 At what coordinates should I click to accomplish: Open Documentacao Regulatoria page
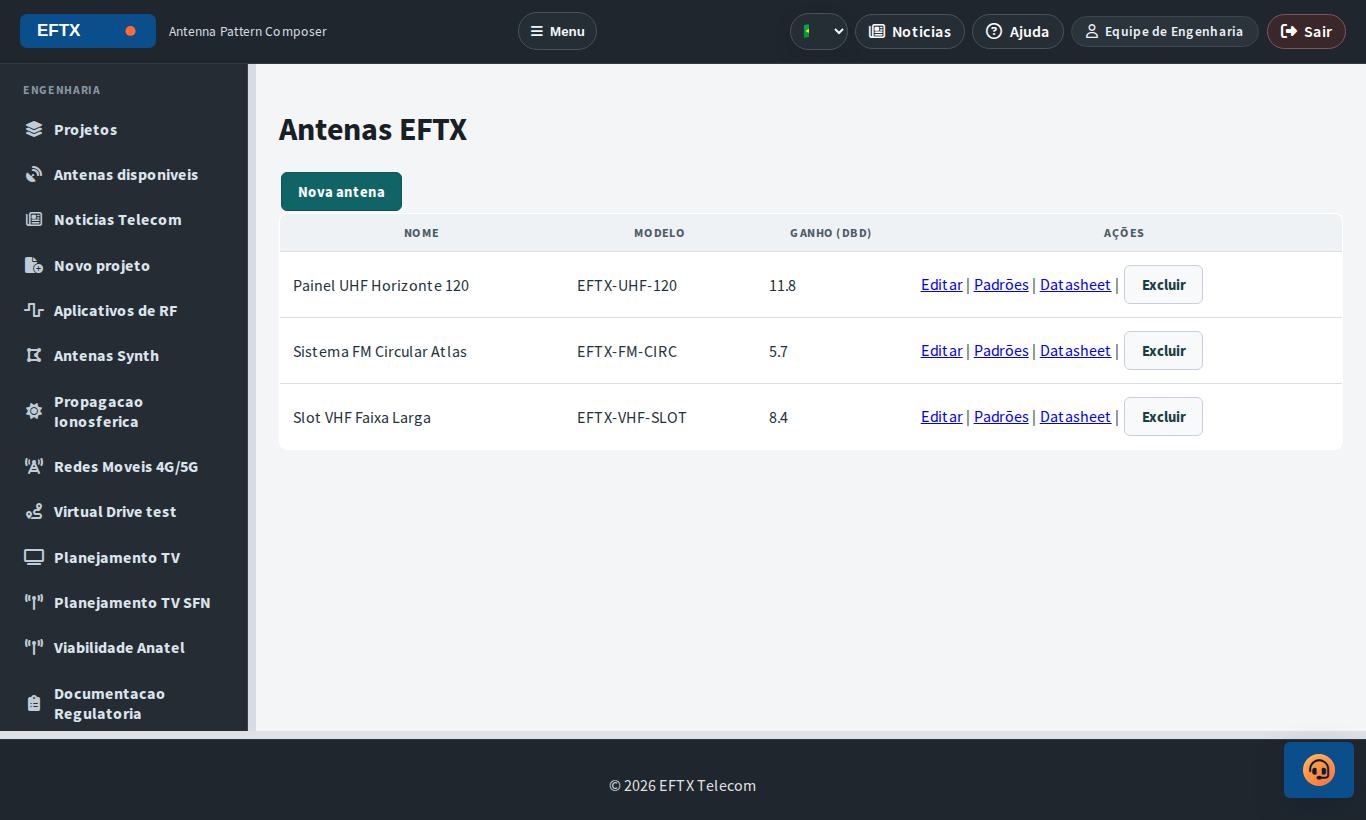124,703
